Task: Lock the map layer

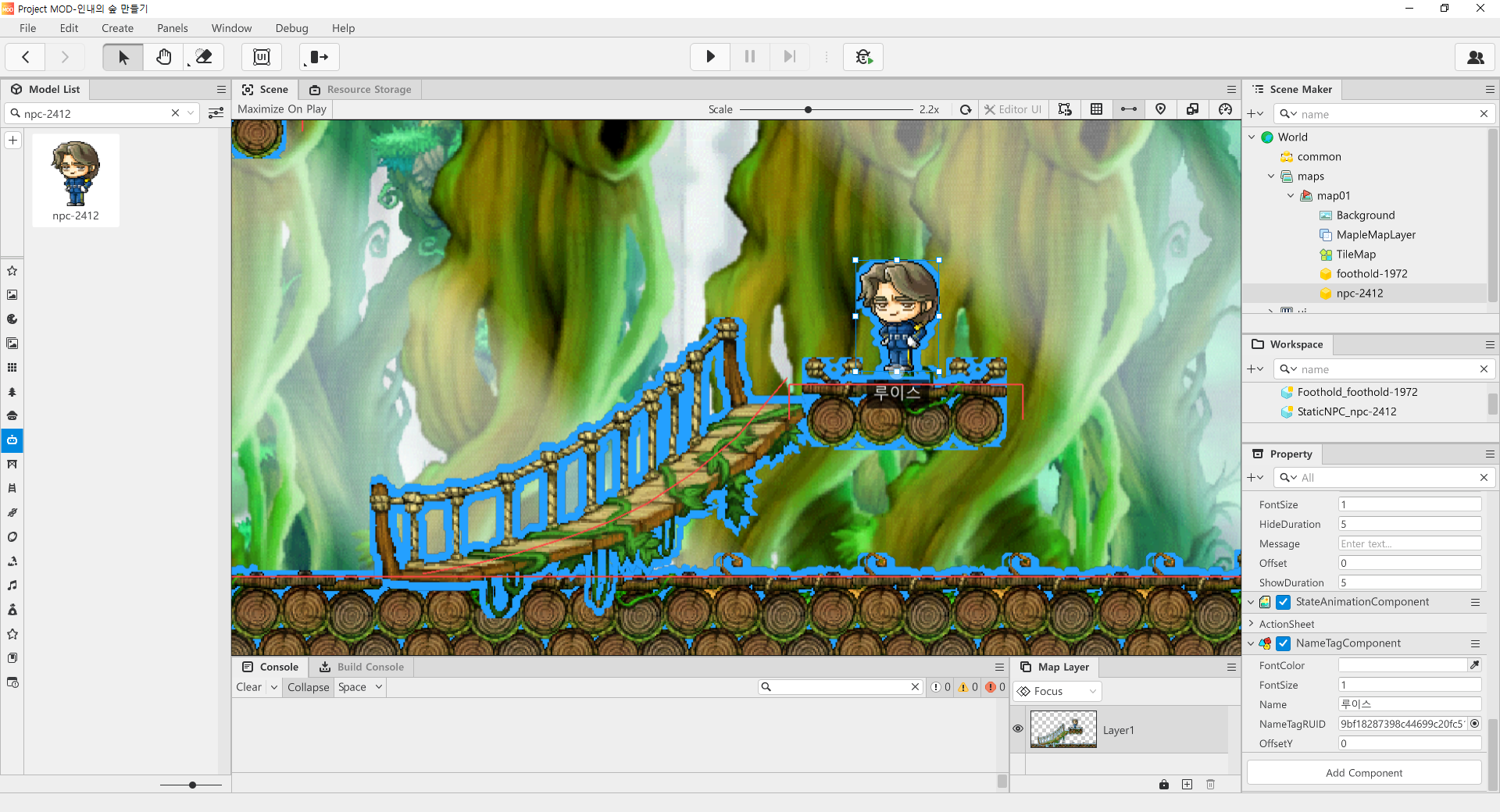Action: [1164, 784]
